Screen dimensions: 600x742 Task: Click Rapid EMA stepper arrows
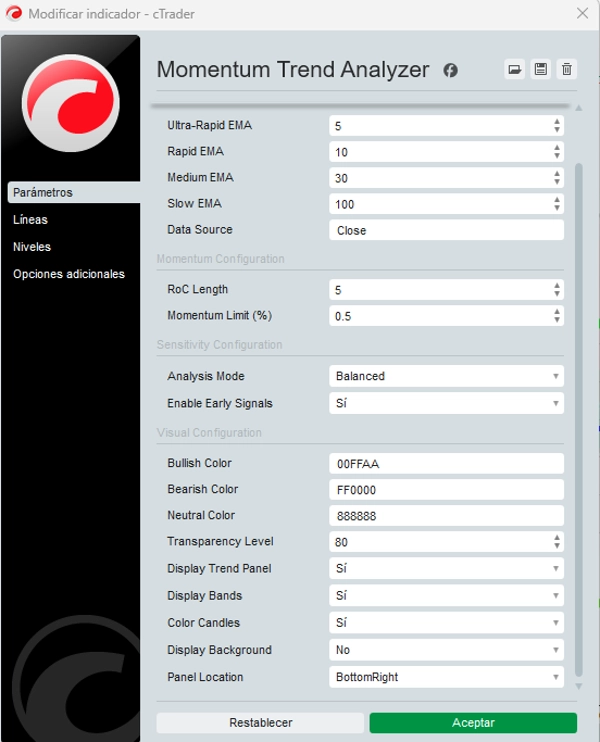click(557, 152)
